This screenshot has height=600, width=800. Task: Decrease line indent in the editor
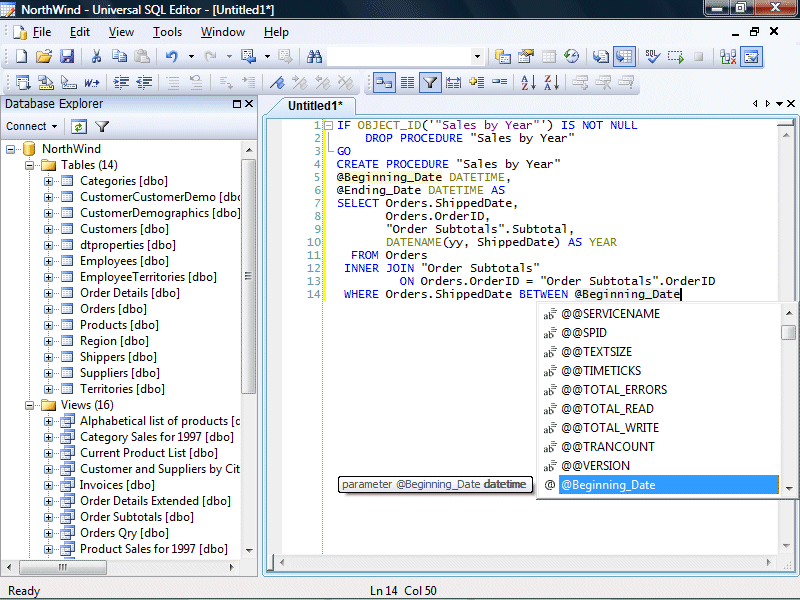pyautogui.click(x=144, y=82)
